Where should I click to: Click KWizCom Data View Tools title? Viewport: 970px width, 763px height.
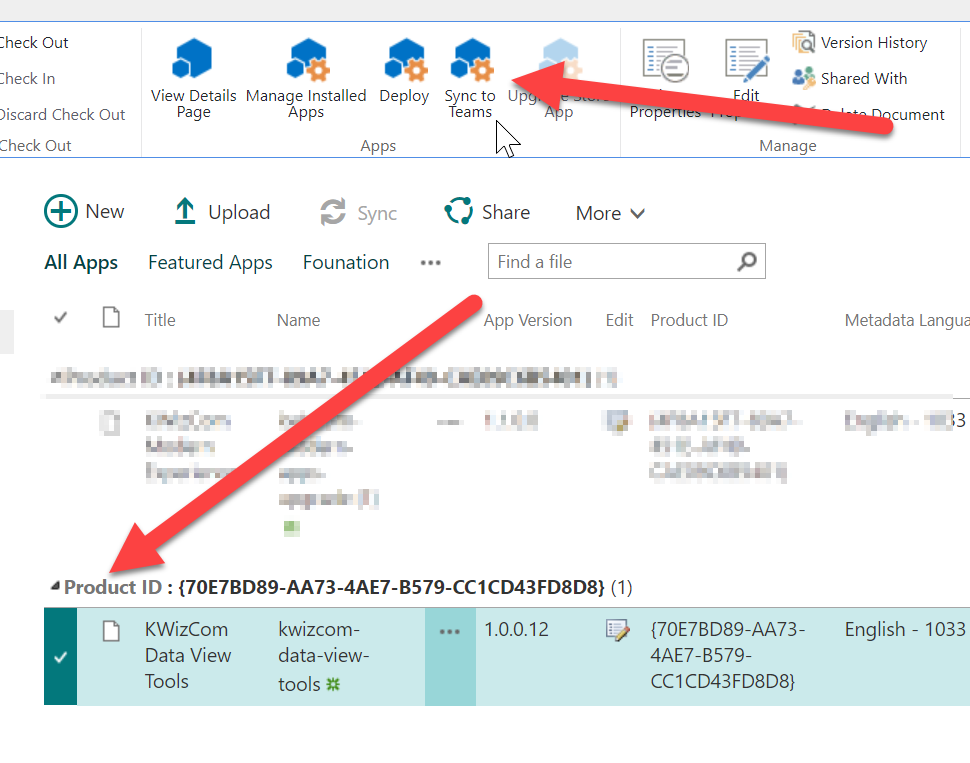click(x=188, y=655)
